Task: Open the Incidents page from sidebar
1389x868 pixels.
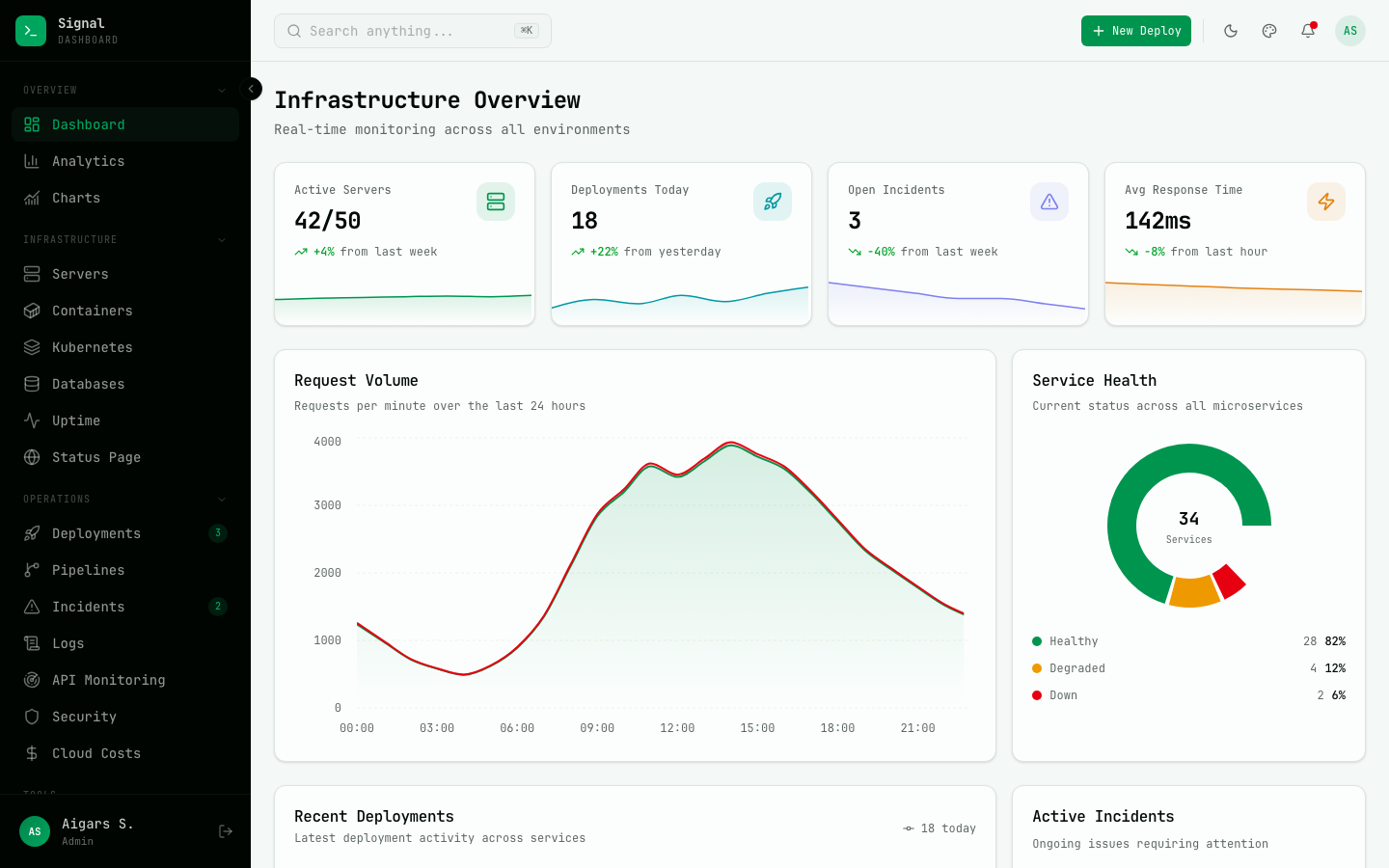Action: (90, 607)
